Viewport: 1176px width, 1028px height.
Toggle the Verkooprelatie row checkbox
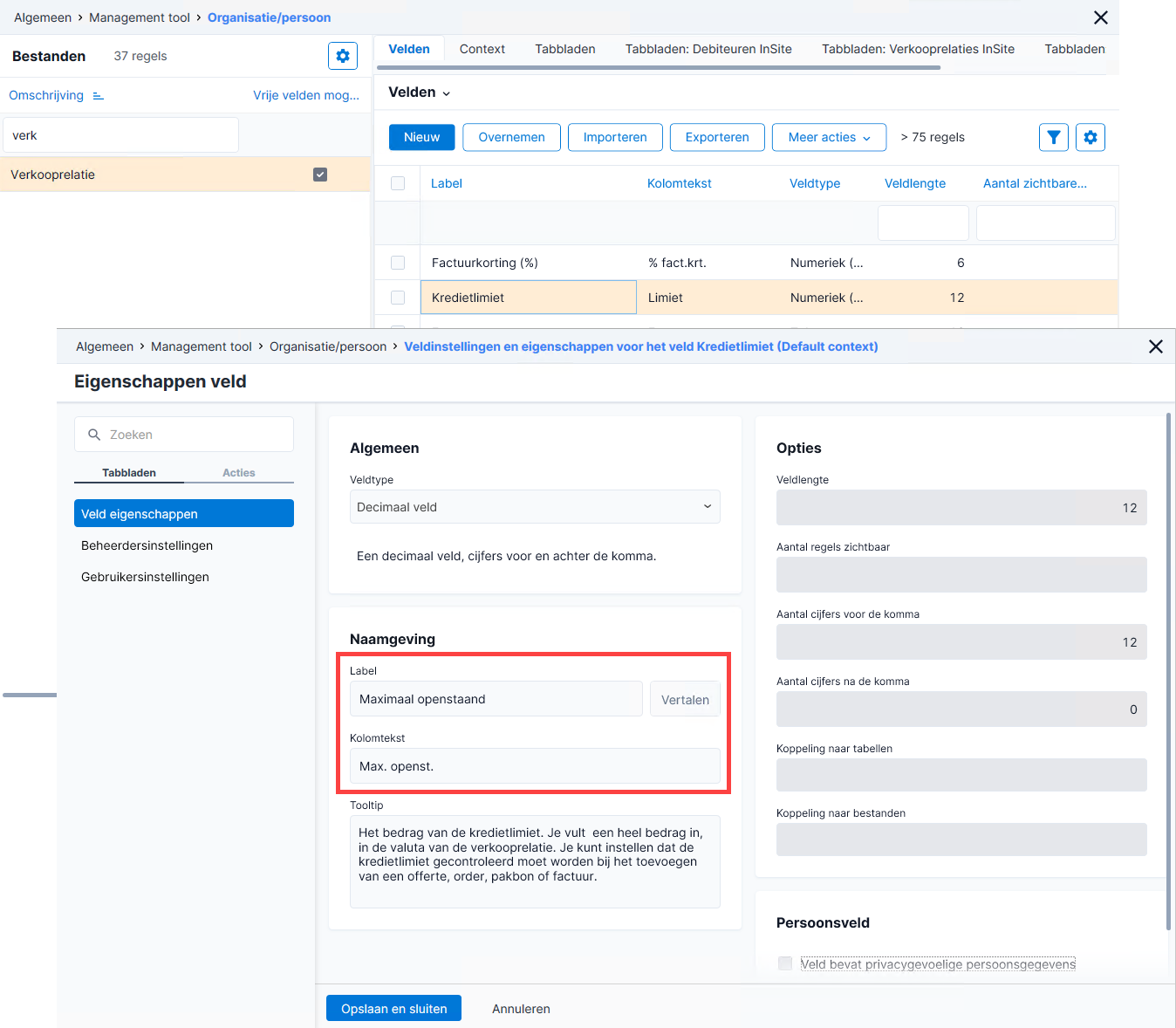[x=320, y=175]
